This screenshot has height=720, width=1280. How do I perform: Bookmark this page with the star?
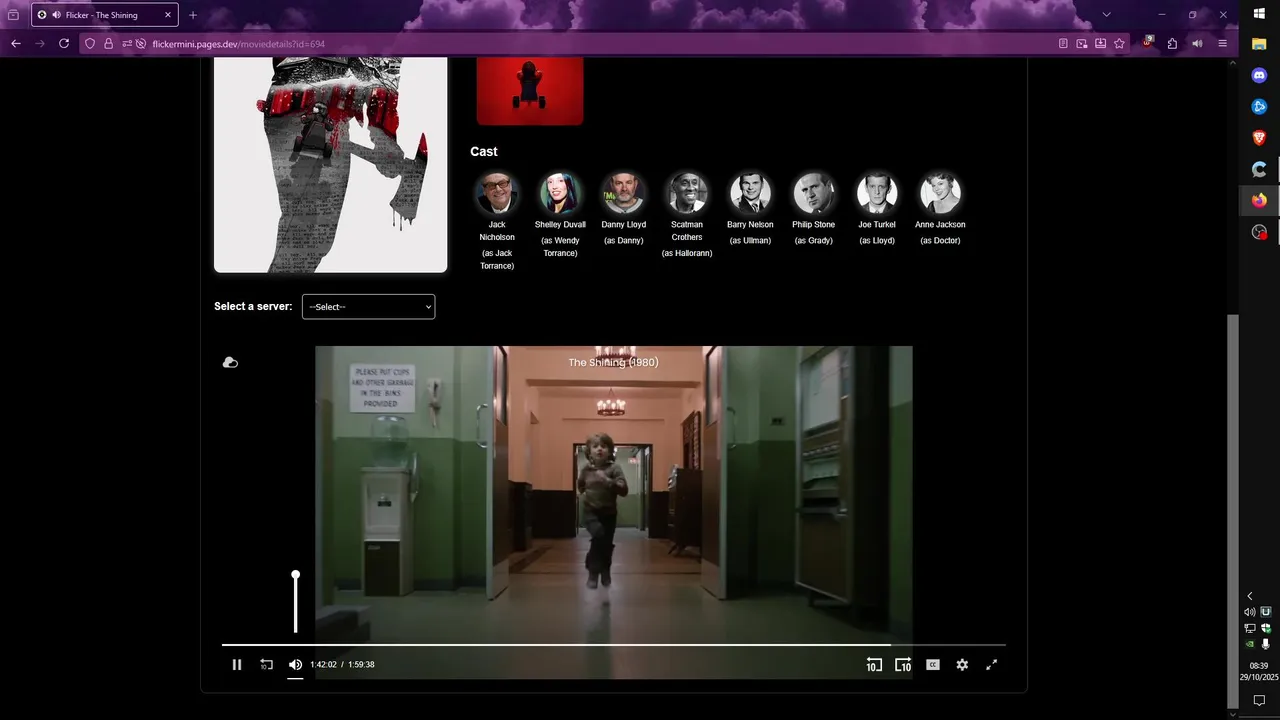(1119, 44)
